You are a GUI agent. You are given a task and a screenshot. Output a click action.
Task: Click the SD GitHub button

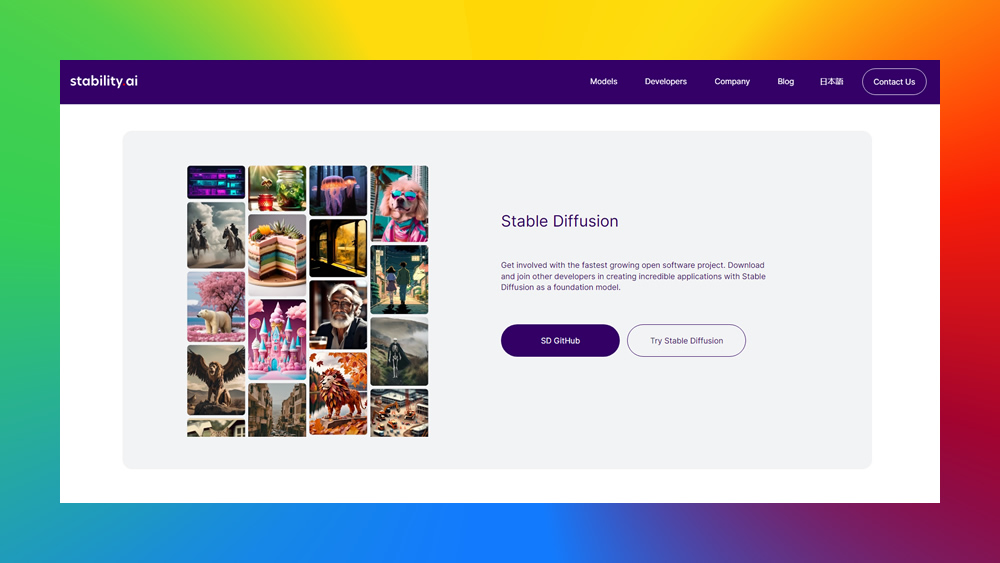click(560, 340)
